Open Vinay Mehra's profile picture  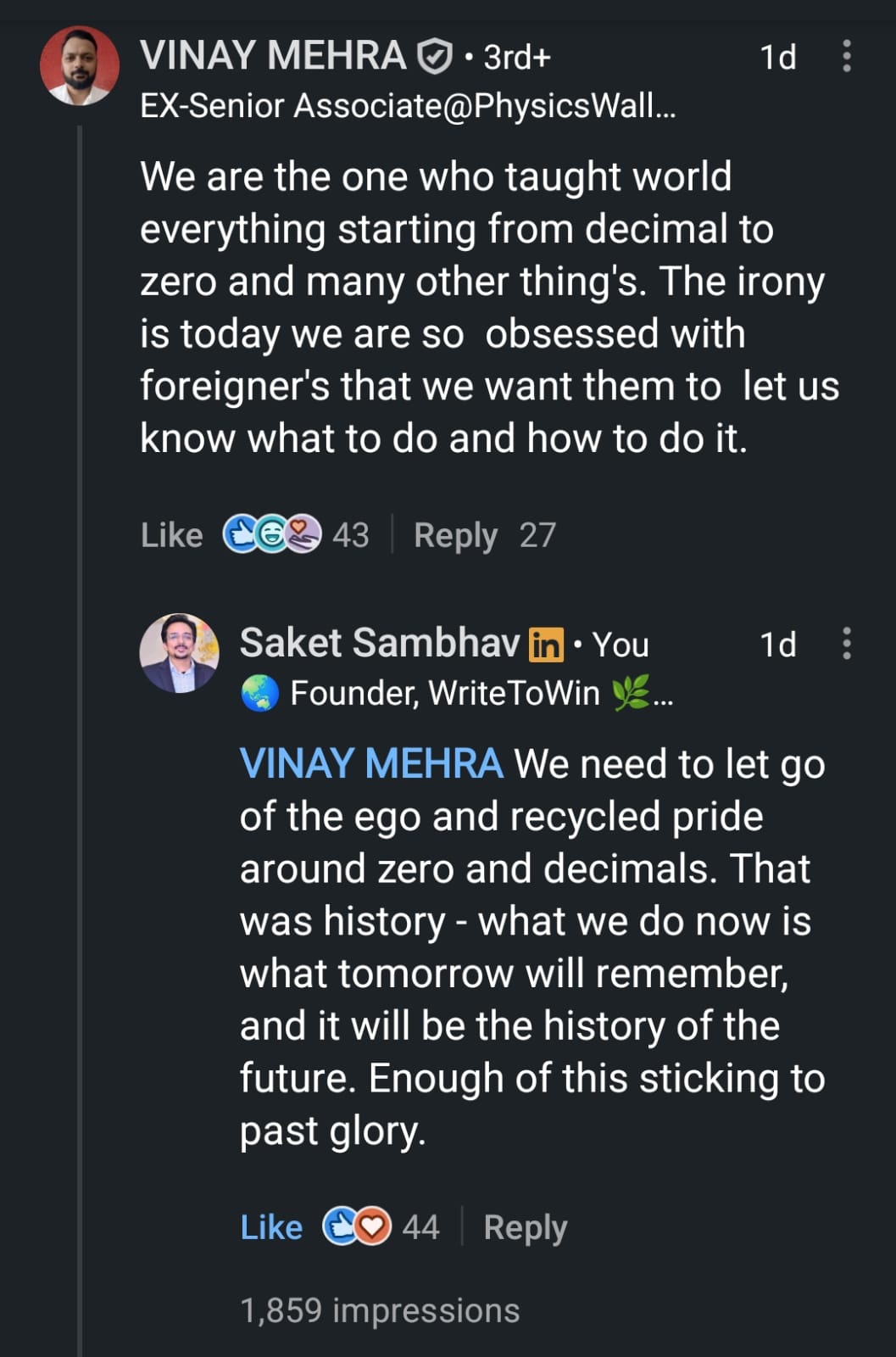pyautogui.click(x=80, y=65)
